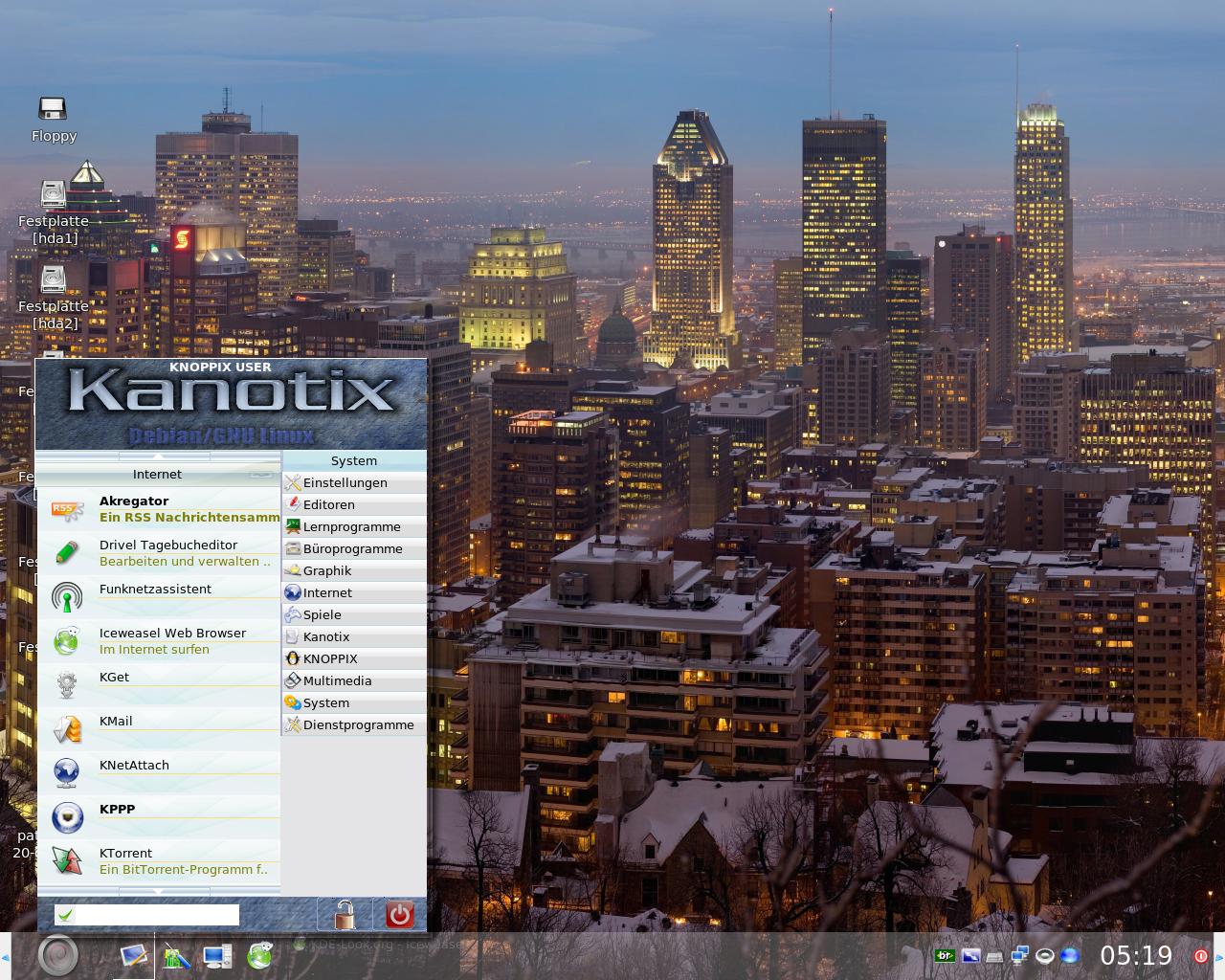
Task: Click 'Bearbeiten und verwalten ..' text
Action: (x=185, y=561)
